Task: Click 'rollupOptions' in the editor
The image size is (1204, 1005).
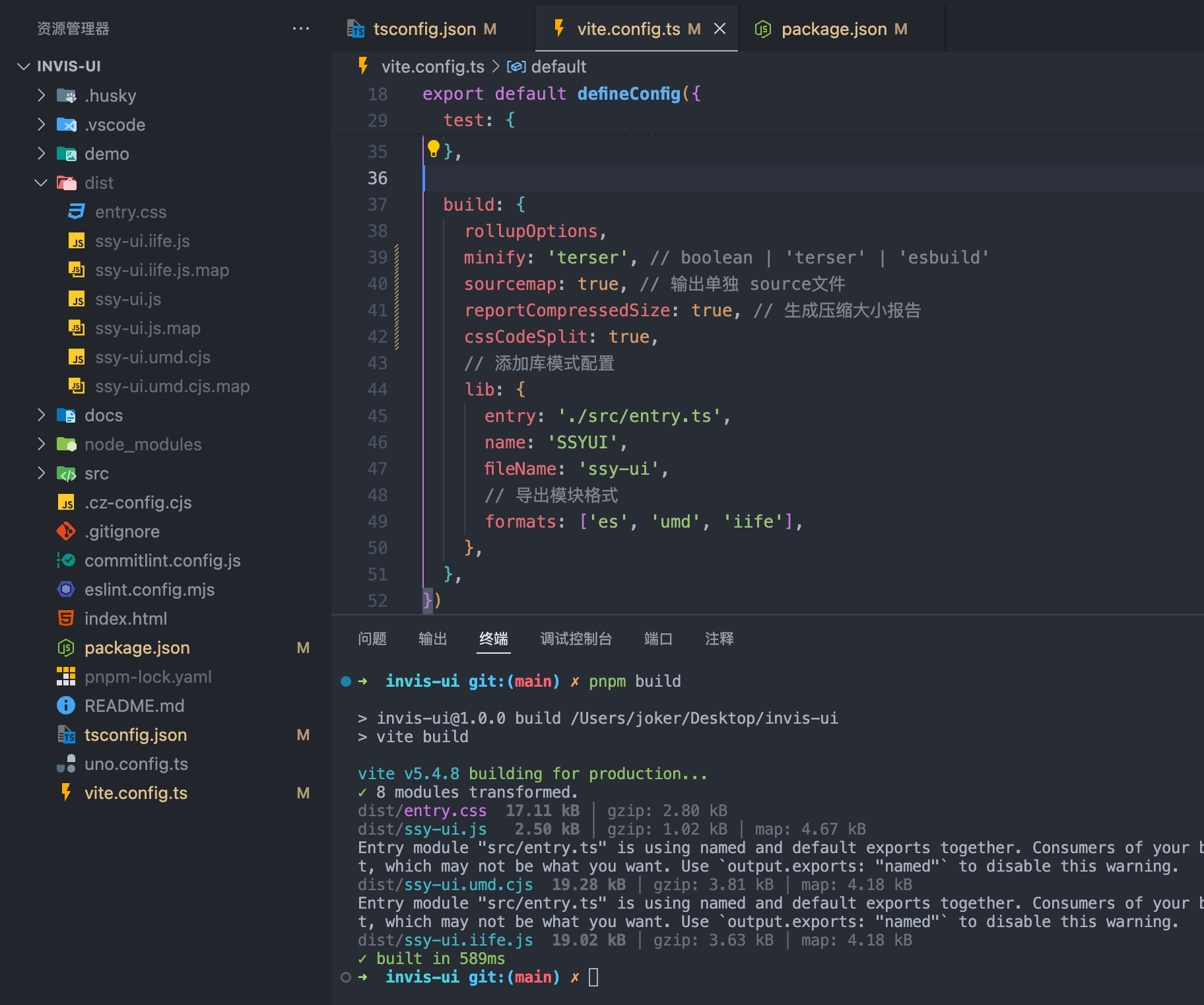Action: pyautogui.click(x=531, y=231)
